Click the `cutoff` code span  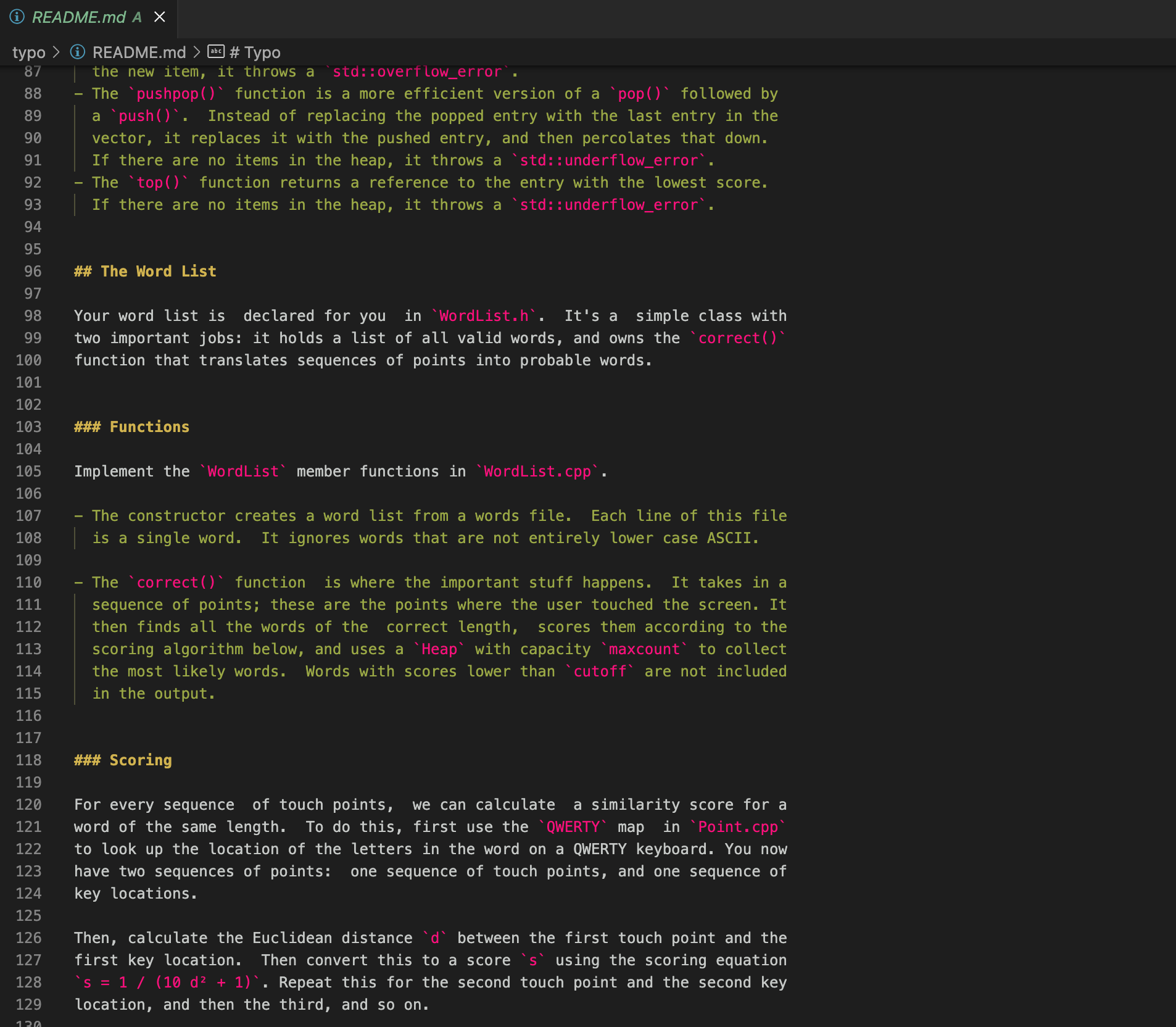tap(600, 671)
